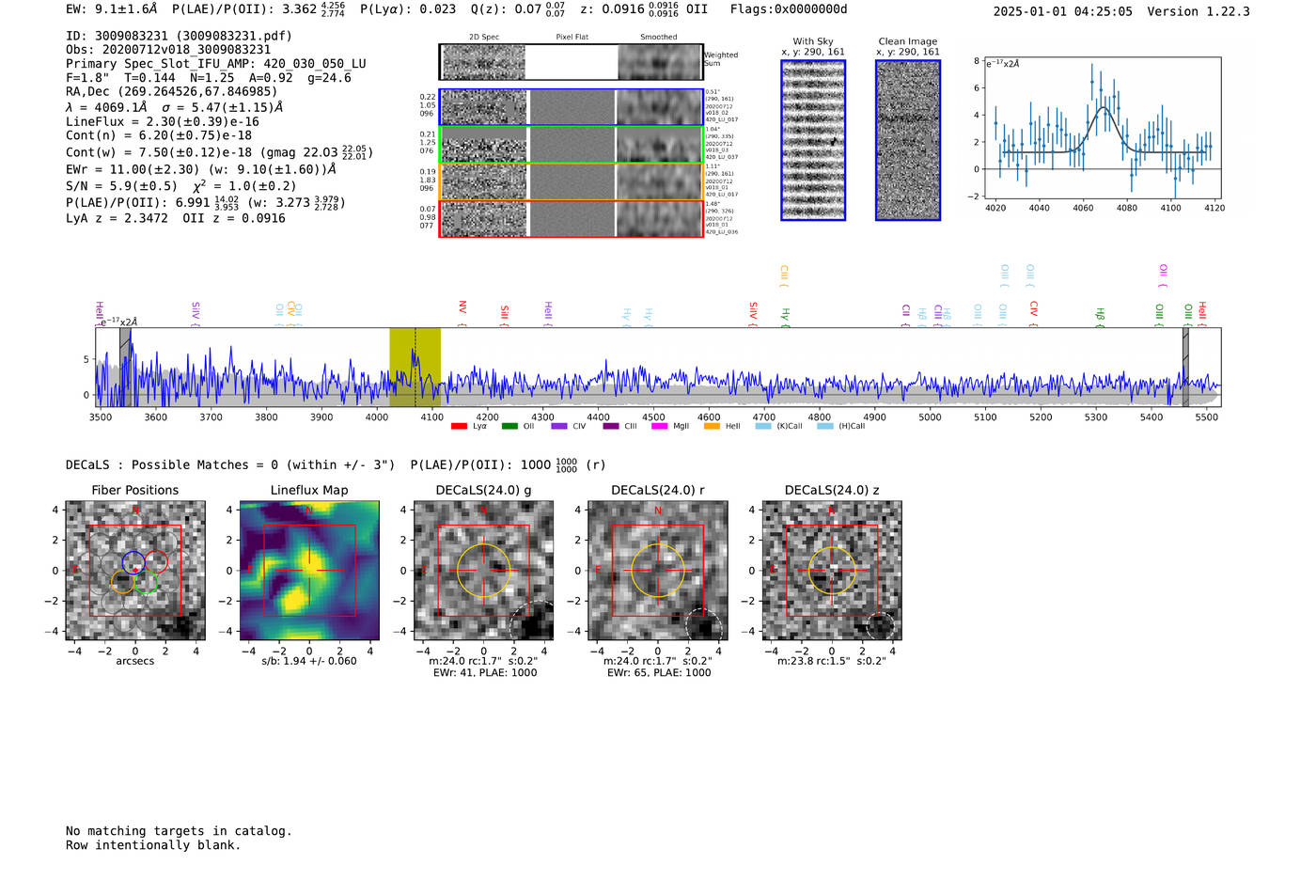Image resolution: width=1316 pixels, height=896 pixels.
Task: Click the green Hγ line marker label
Action: point(785,317)
